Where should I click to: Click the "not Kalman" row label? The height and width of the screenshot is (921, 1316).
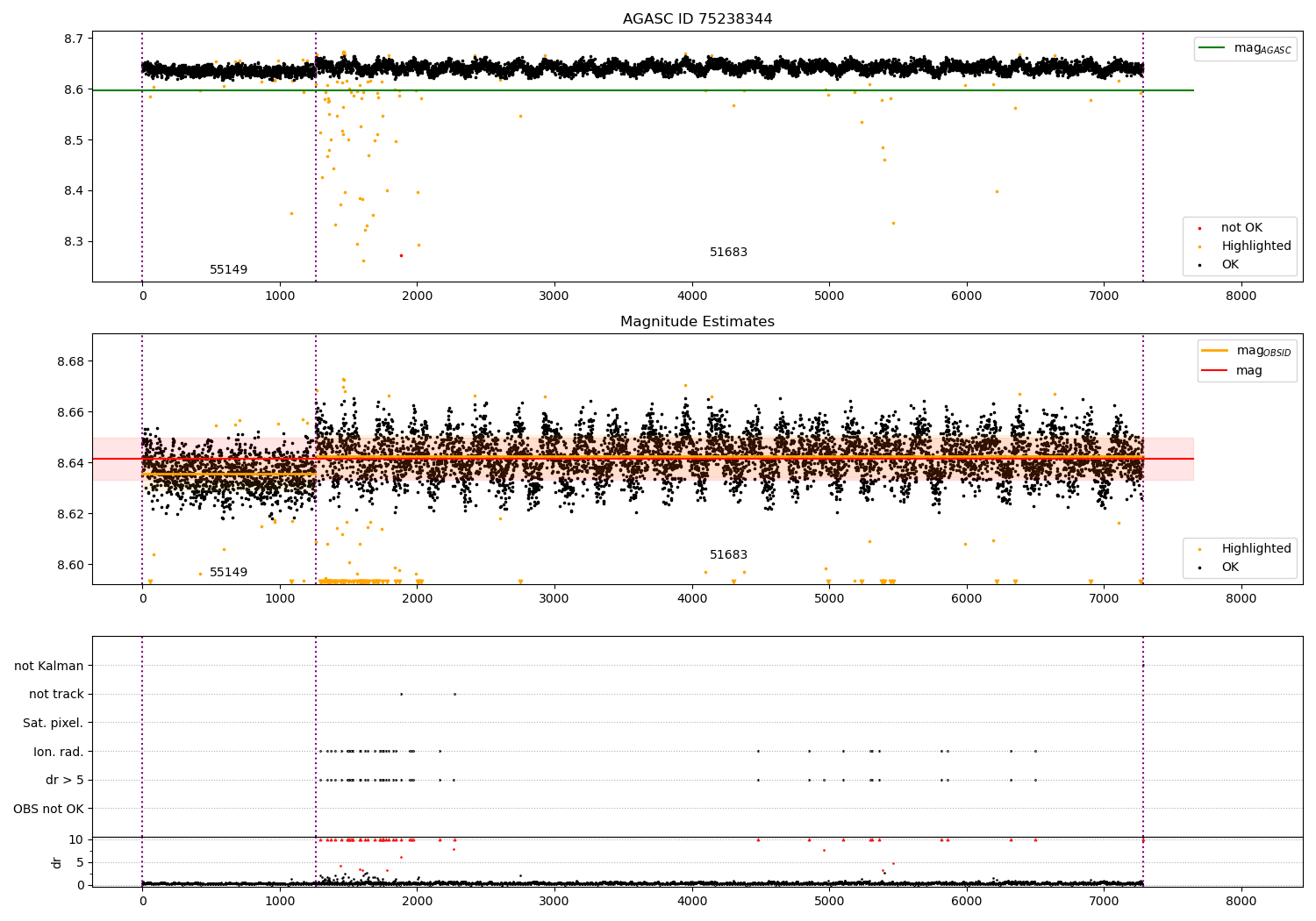[49, 666]
